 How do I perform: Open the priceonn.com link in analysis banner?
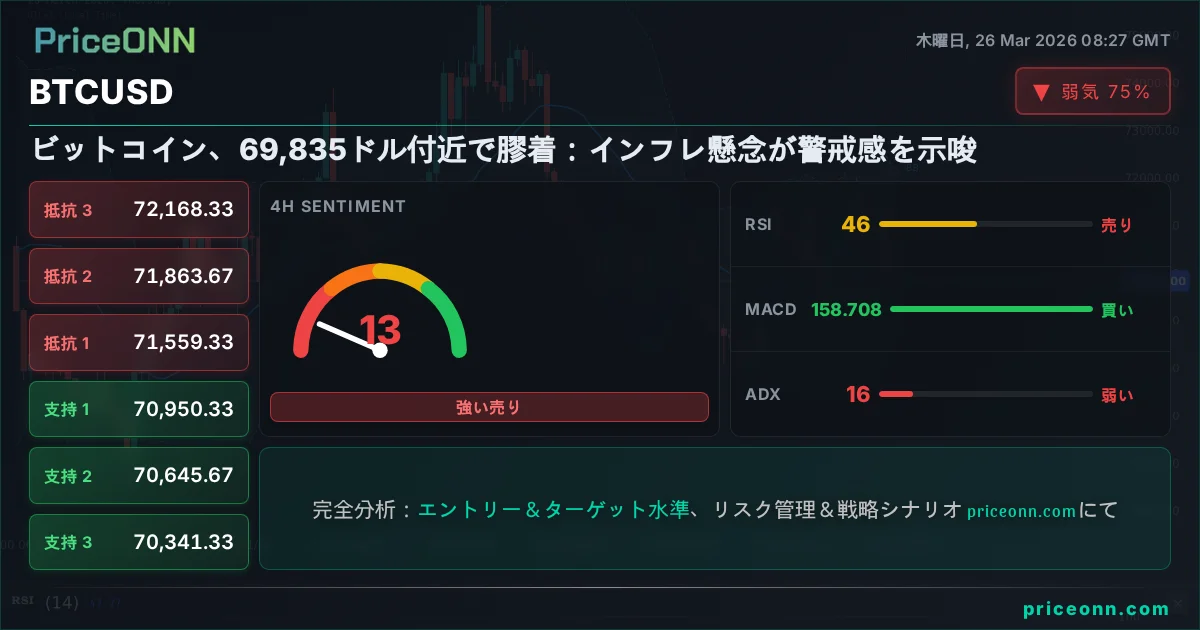point(1021,511)
